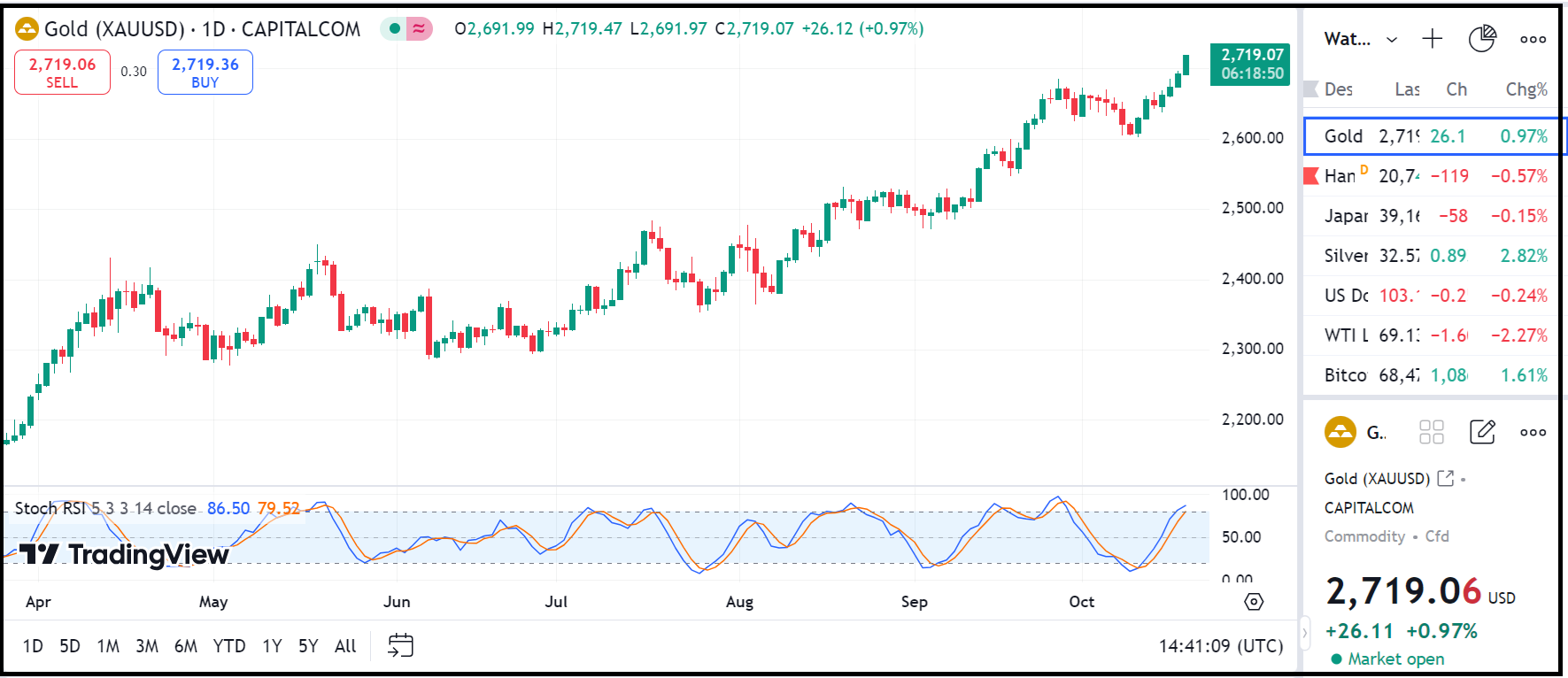Click the grid layout icon in details panel
This screenshot has height=678, width=1568.
click(x=1431, y=432)
